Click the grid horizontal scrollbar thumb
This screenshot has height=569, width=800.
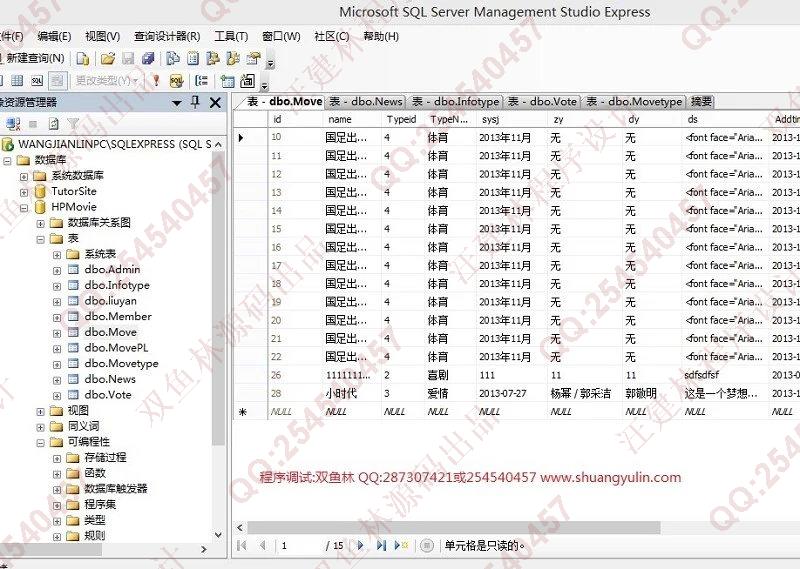pos(454,527)
